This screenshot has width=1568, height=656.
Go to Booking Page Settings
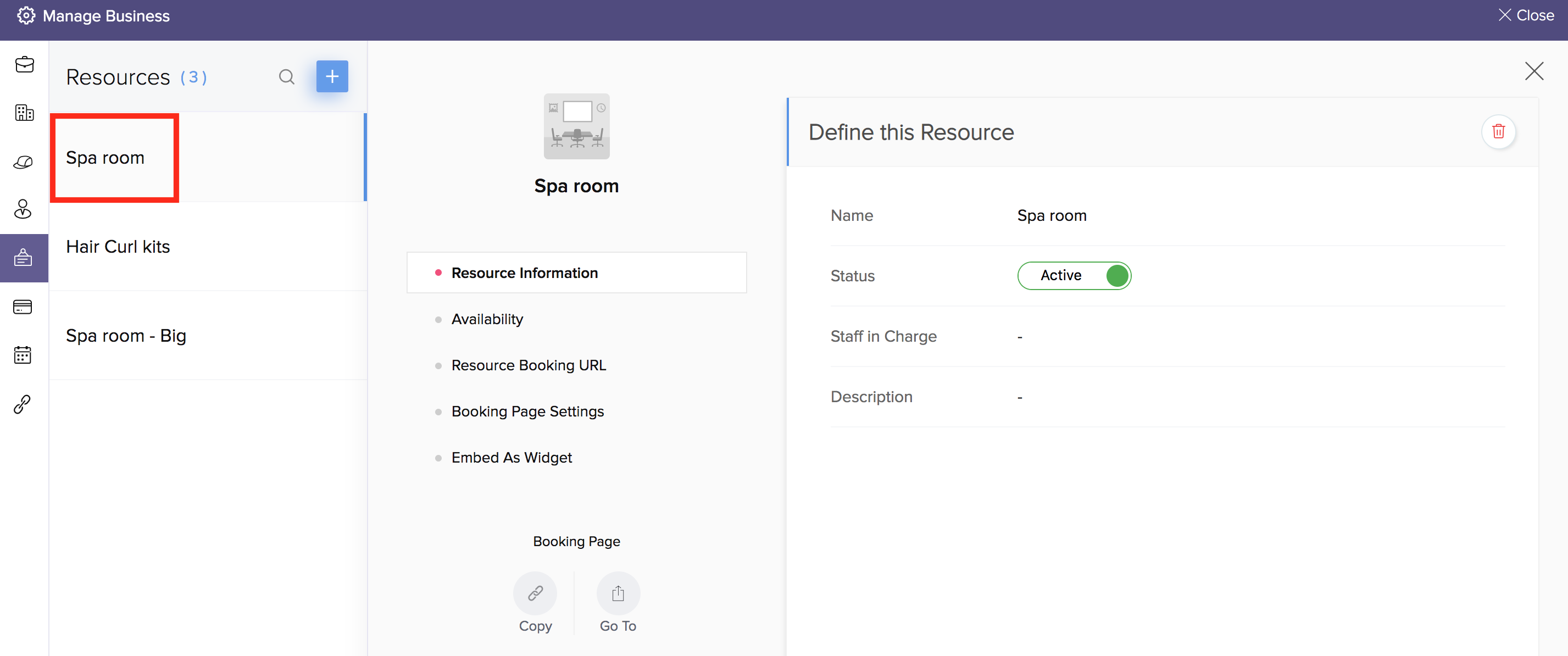tap(527, 412)
